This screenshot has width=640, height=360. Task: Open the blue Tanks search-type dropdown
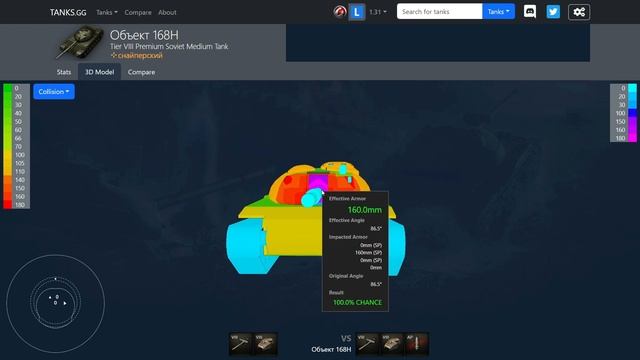498,11
